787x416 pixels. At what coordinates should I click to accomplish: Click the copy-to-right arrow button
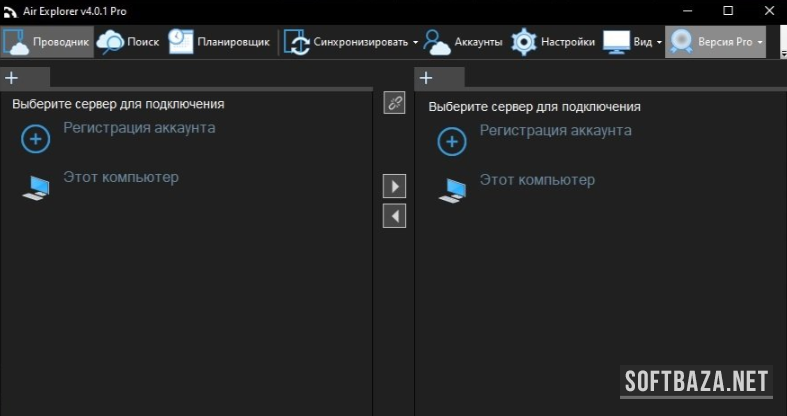click(x=394, y=186)
